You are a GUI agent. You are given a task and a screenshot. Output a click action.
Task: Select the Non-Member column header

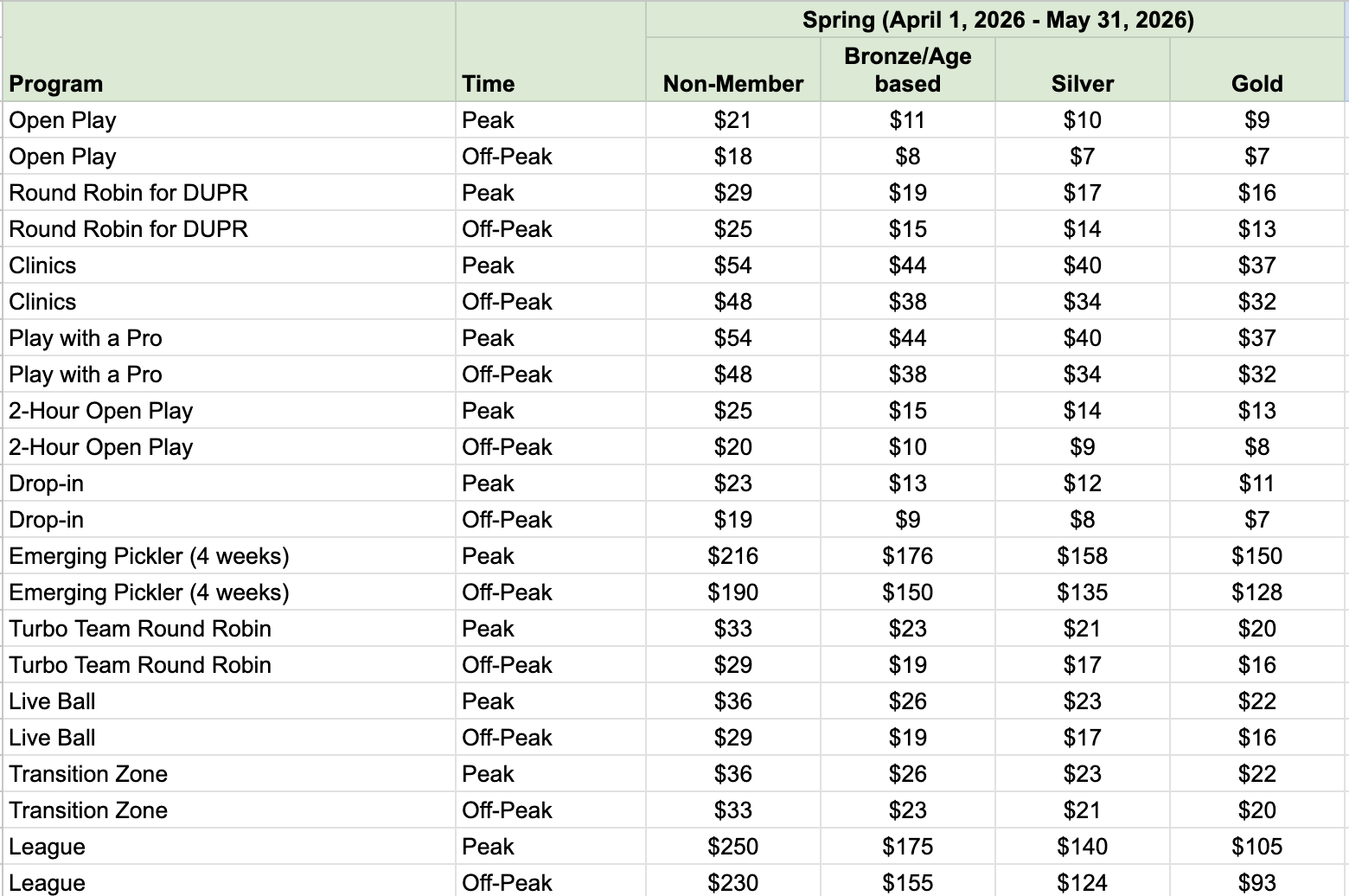733,70
